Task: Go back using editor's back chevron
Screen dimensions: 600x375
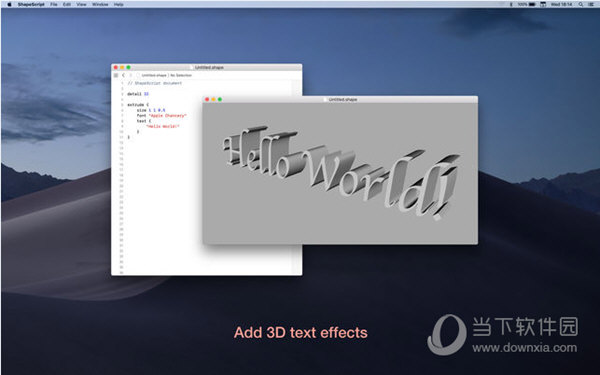Action: tap(123, 75)
